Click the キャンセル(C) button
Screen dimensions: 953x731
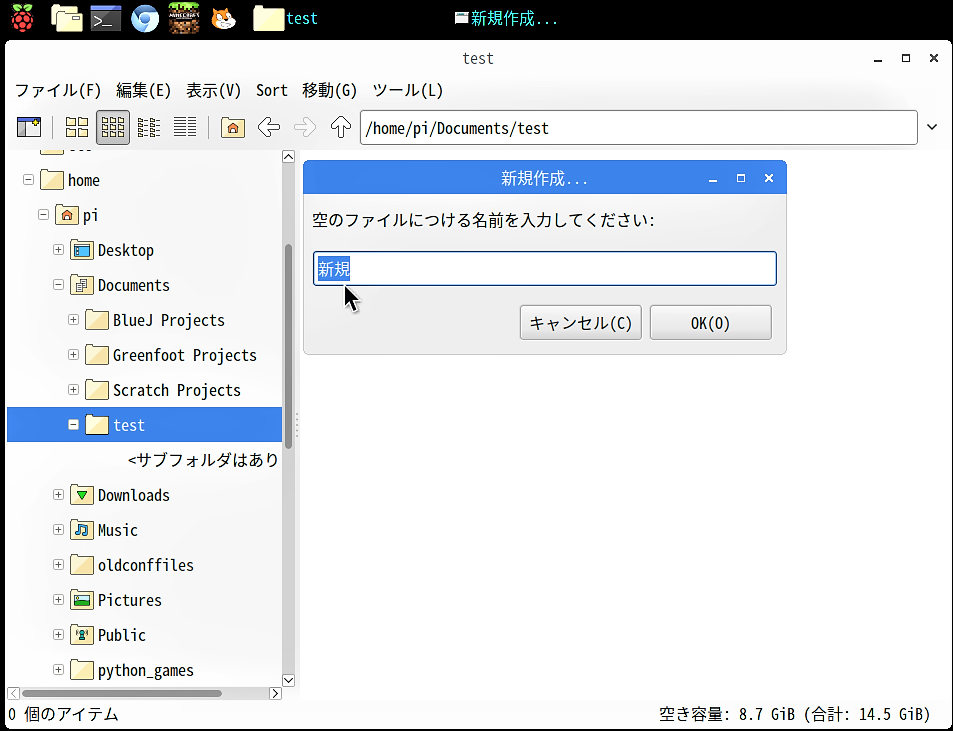click(580, 323)
